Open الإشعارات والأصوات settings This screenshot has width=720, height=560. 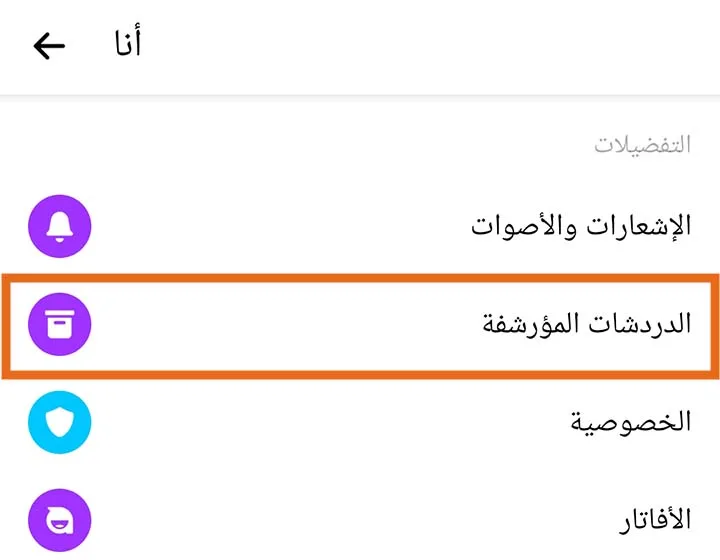(581, 226)
